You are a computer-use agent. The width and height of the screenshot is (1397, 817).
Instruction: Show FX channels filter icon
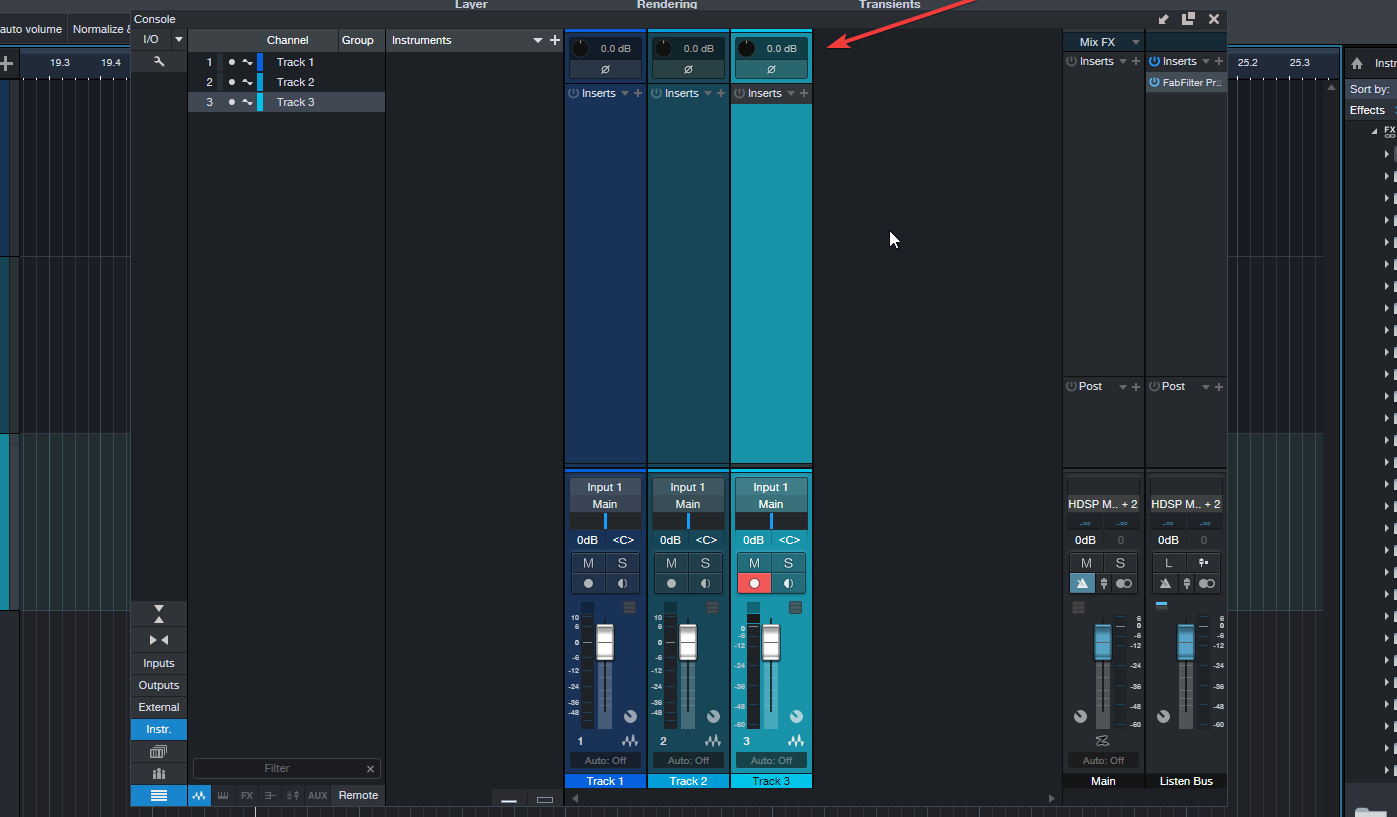tap(247, 796)
